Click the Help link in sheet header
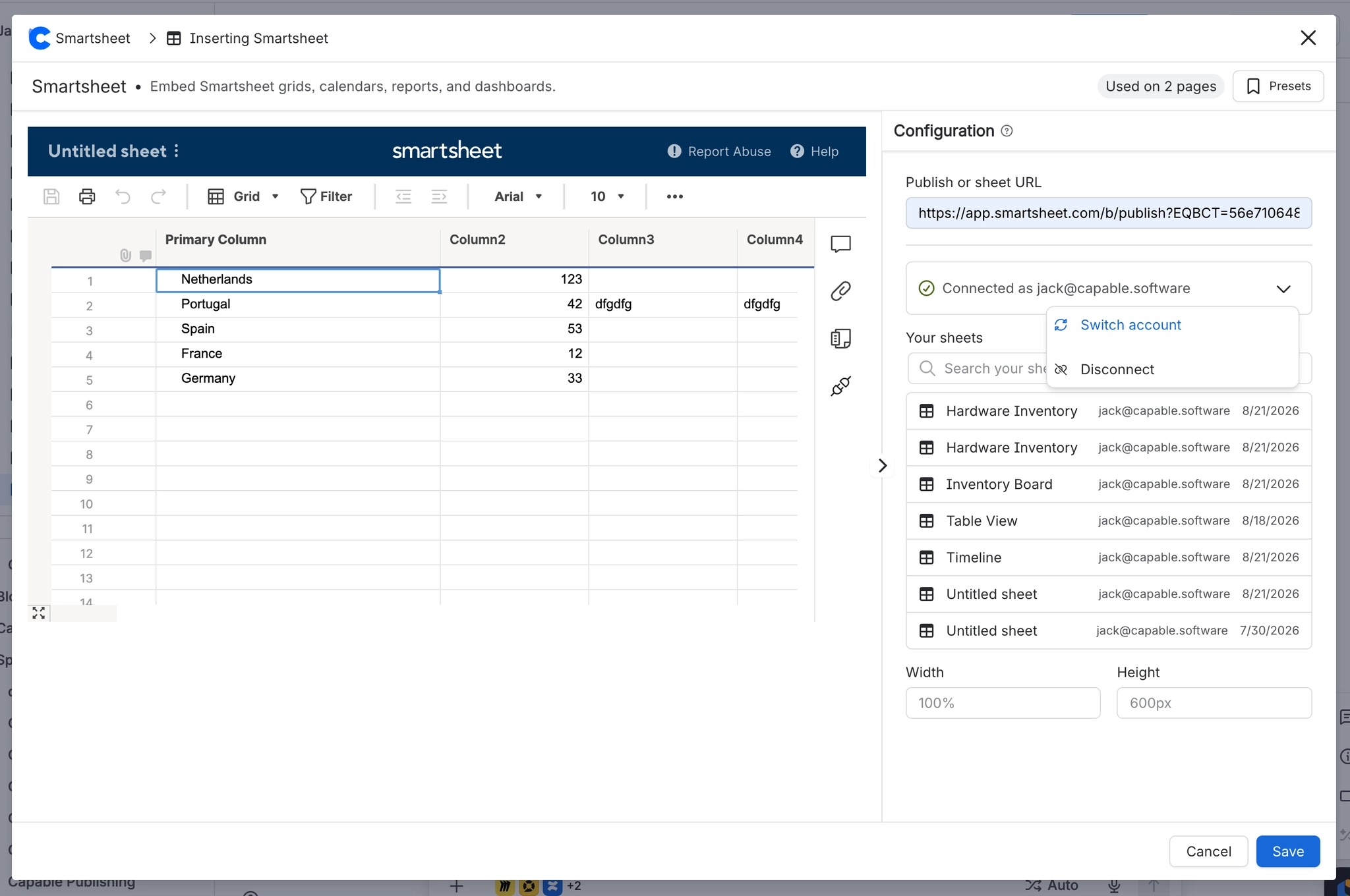 coord(815,152)
